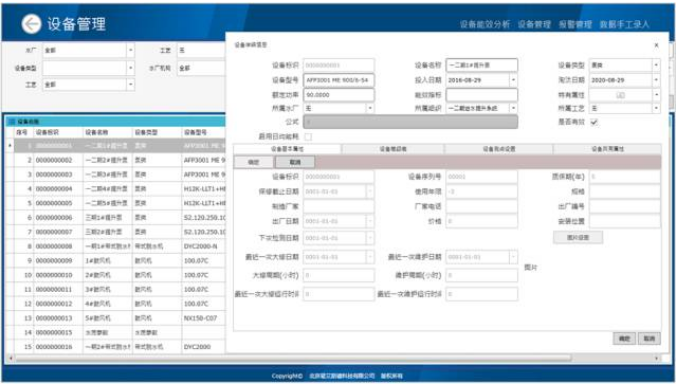Click the horizontal scrollbar under device list
The width and height of the screenshot is (676, 384).
pos(294,358)
